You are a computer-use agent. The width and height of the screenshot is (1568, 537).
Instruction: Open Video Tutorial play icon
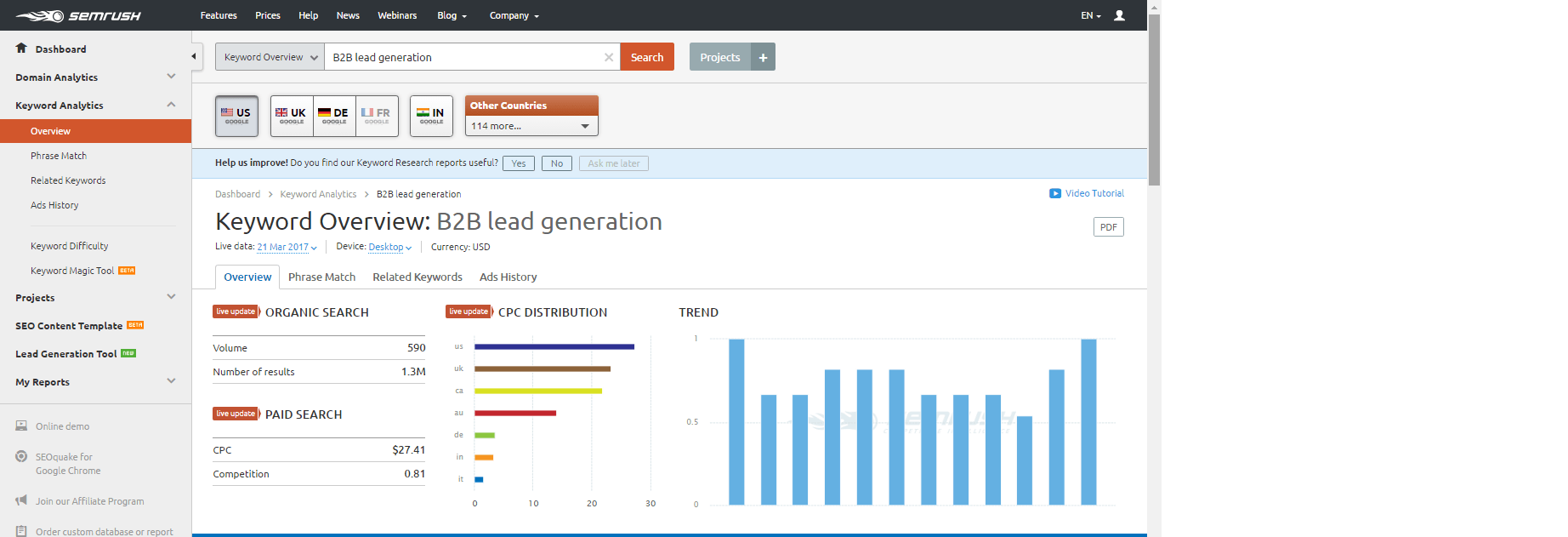tap(1054, 193)
